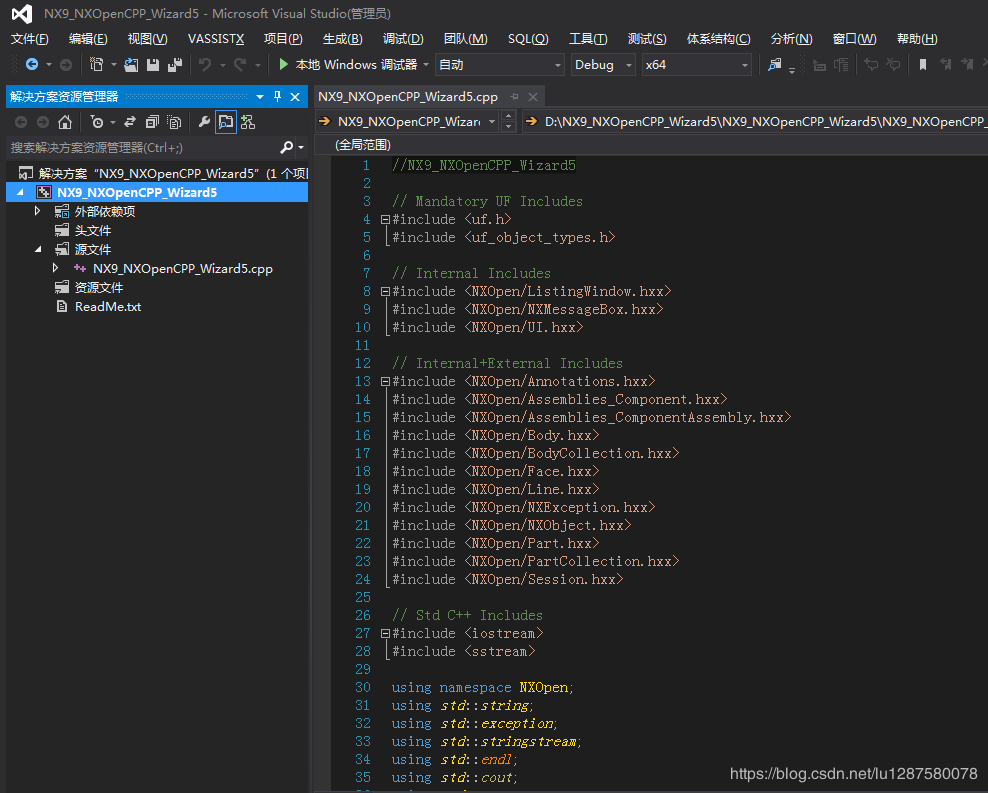Save the current file with the single-disk icon
The image size is (988, 793).
tap(152, 64)
